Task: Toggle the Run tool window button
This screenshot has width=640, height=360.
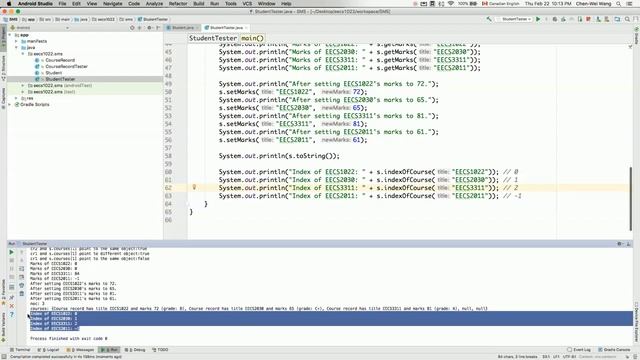Action: point(109,350)
